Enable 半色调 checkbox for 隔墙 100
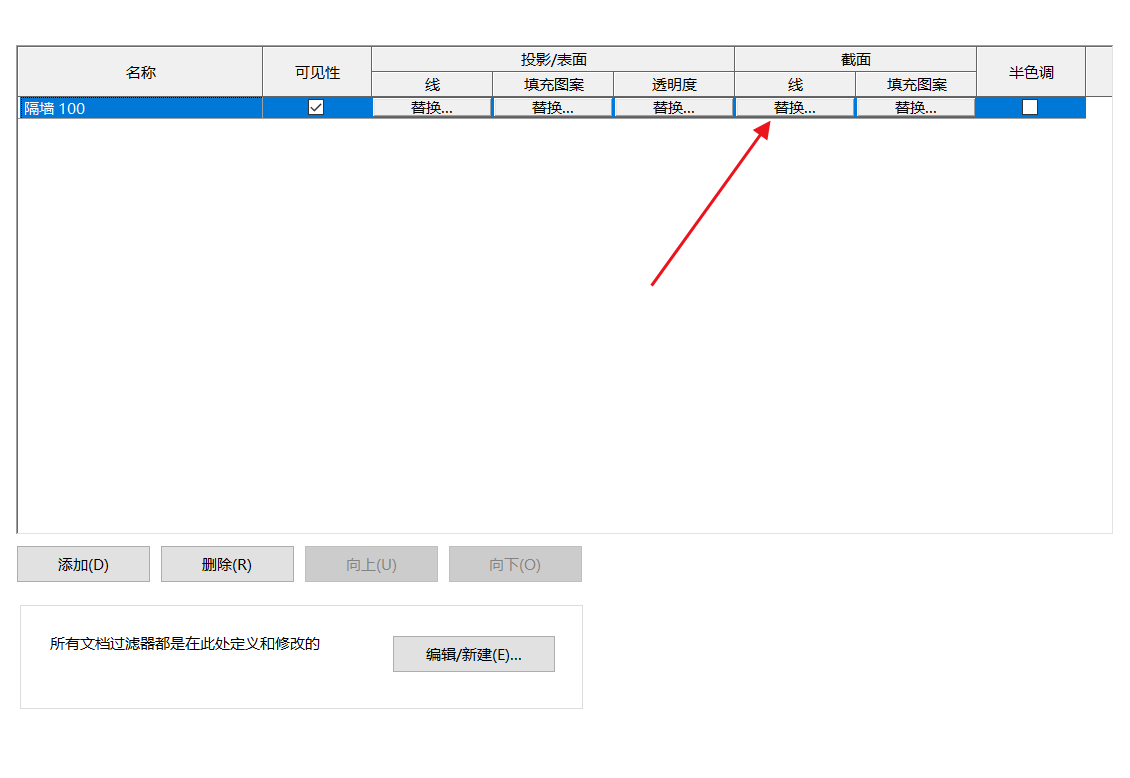 click(x=1030, y=108)
